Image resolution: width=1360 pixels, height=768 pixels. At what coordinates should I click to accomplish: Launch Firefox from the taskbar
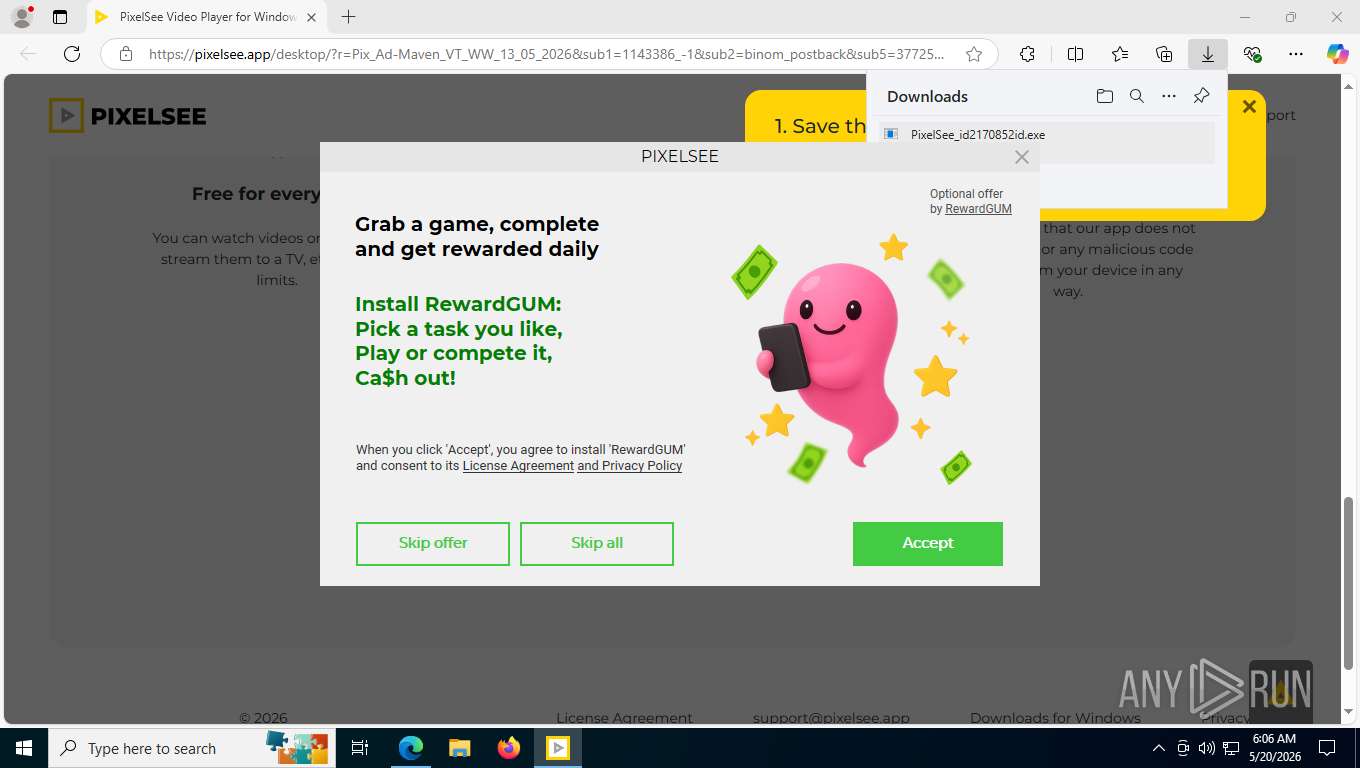(509, 748)
